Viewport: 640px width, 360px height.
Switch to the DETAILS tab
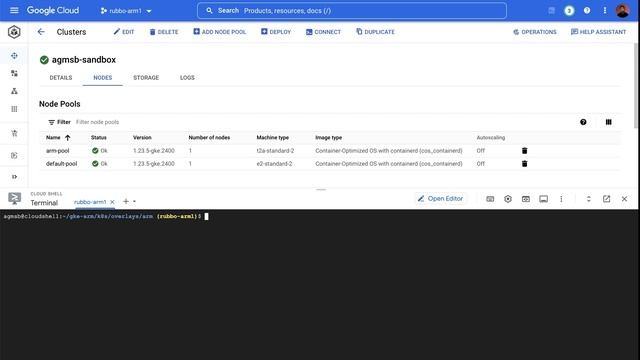[x=61, y=78]
